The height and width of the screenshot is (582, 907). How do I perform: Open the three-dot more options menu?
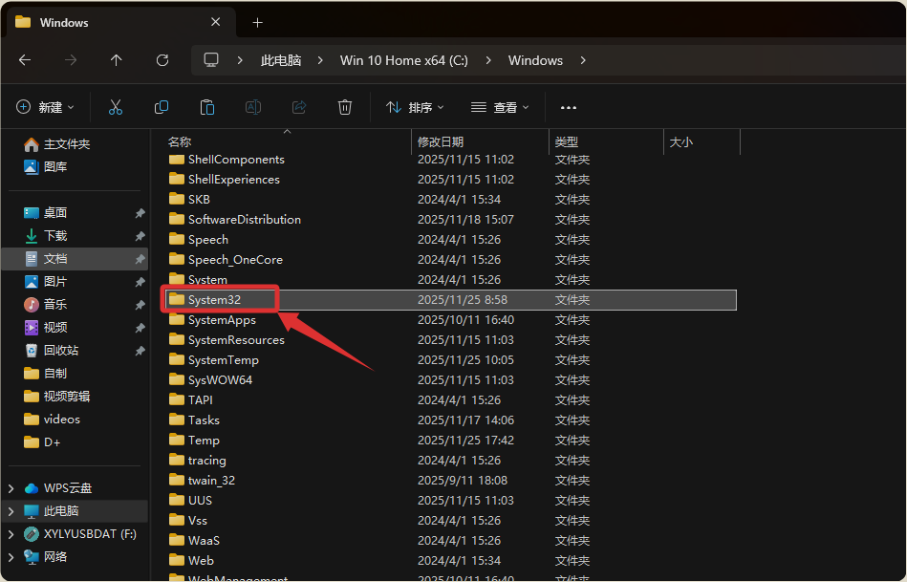pyautogui.click(x=569, y=107)
